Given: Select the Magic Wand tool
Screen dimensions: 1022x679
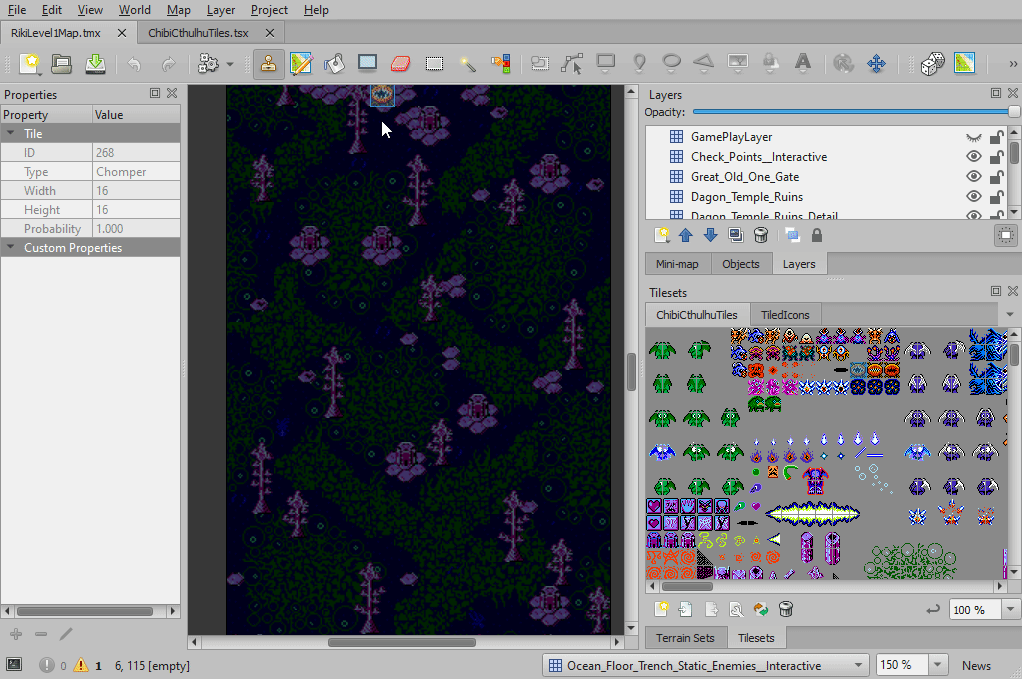Looking at the screenshot, I should coord(467,64).
